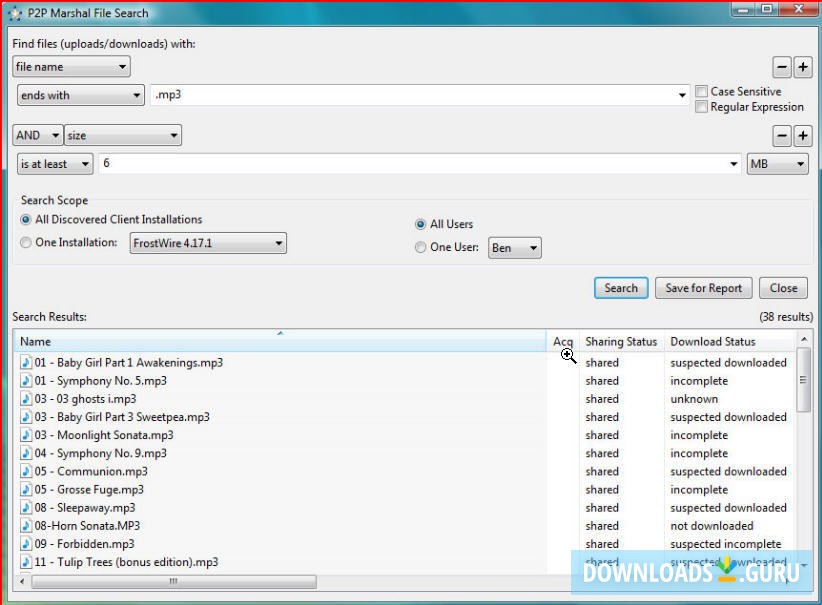
Task: Add criterion after file name with plus button
Action: pos(803,67)
